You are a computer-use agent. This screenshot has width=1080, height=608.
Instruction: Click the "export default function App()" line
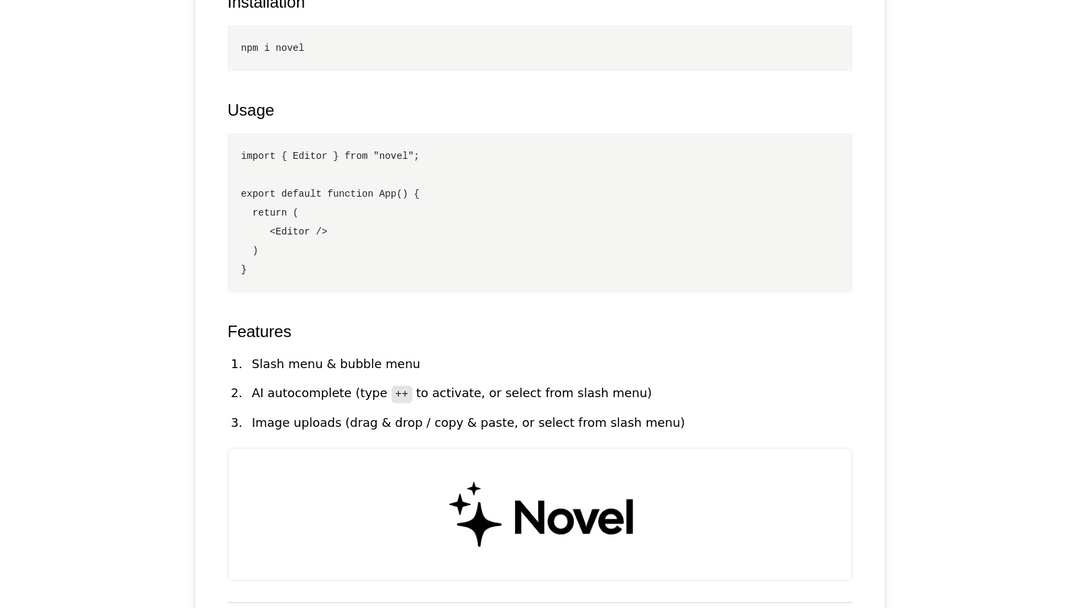point(330,194)
